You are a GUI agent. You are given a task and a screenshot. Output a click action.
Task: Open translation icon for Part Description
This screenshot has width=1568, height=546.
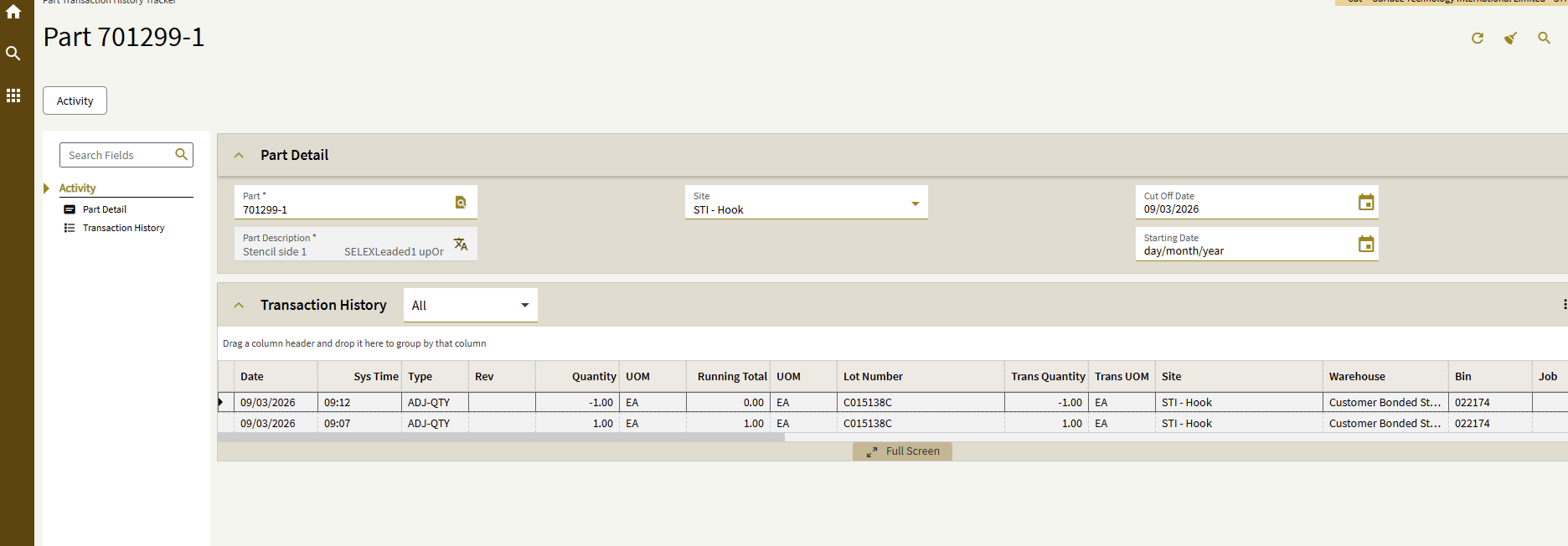(x=461, y=245)
